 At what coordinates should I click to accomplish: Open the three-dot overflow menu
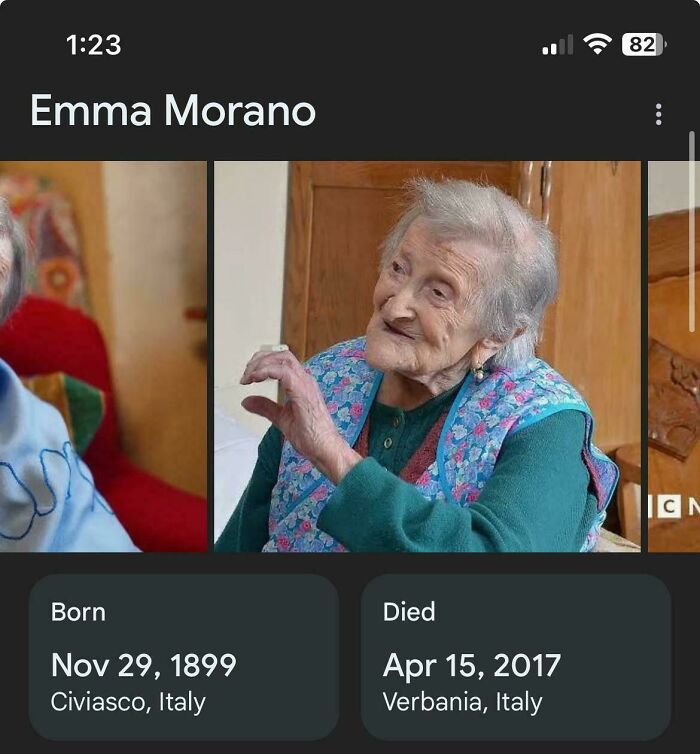[x=658, y=114]
